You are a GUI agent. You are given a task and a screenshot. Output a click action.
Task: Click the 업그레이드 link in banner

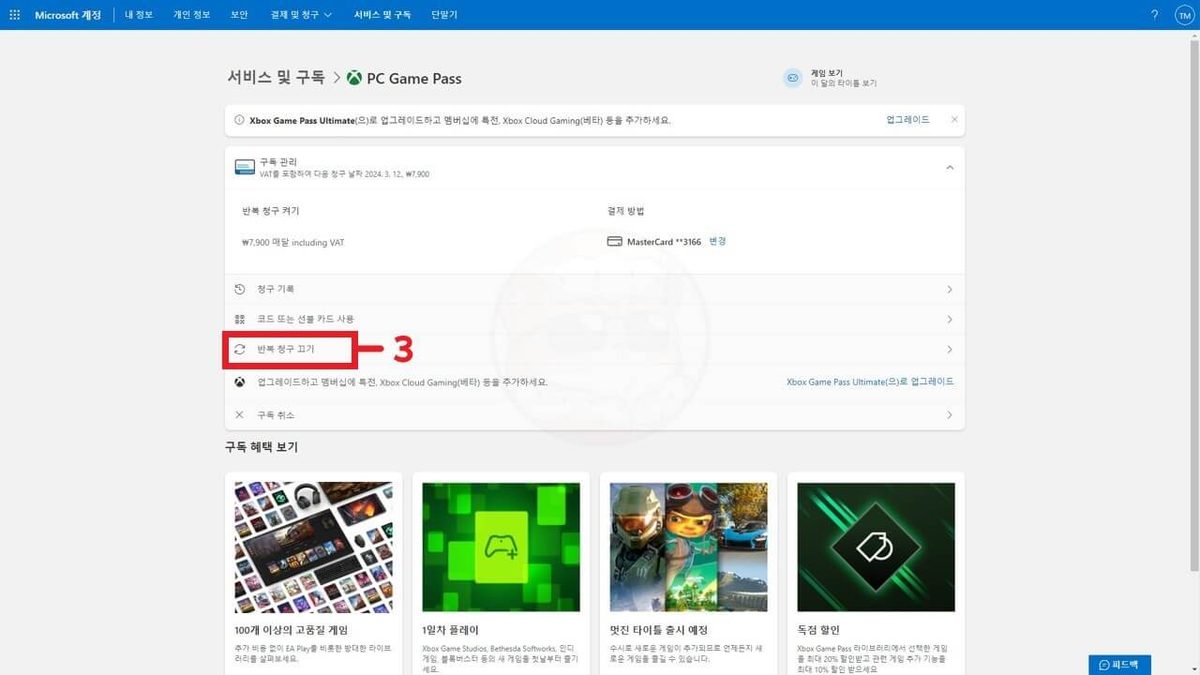pyautogui.click(x=907, y=120)
